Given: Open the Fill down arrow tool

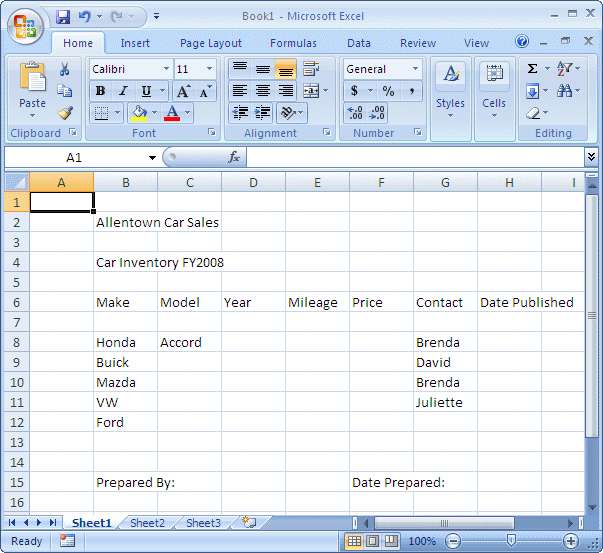Looking at the screenshot, I should click(x=533, y=91).
